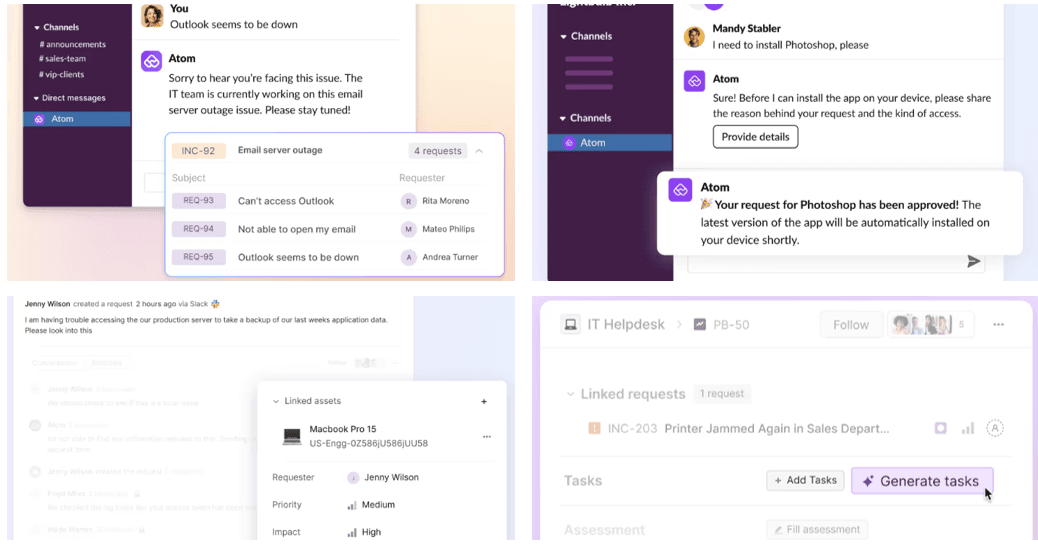Click the Macbook Pro 15 laptop icon
Screen dimensions: 1038x547
[x=292, y=436]
